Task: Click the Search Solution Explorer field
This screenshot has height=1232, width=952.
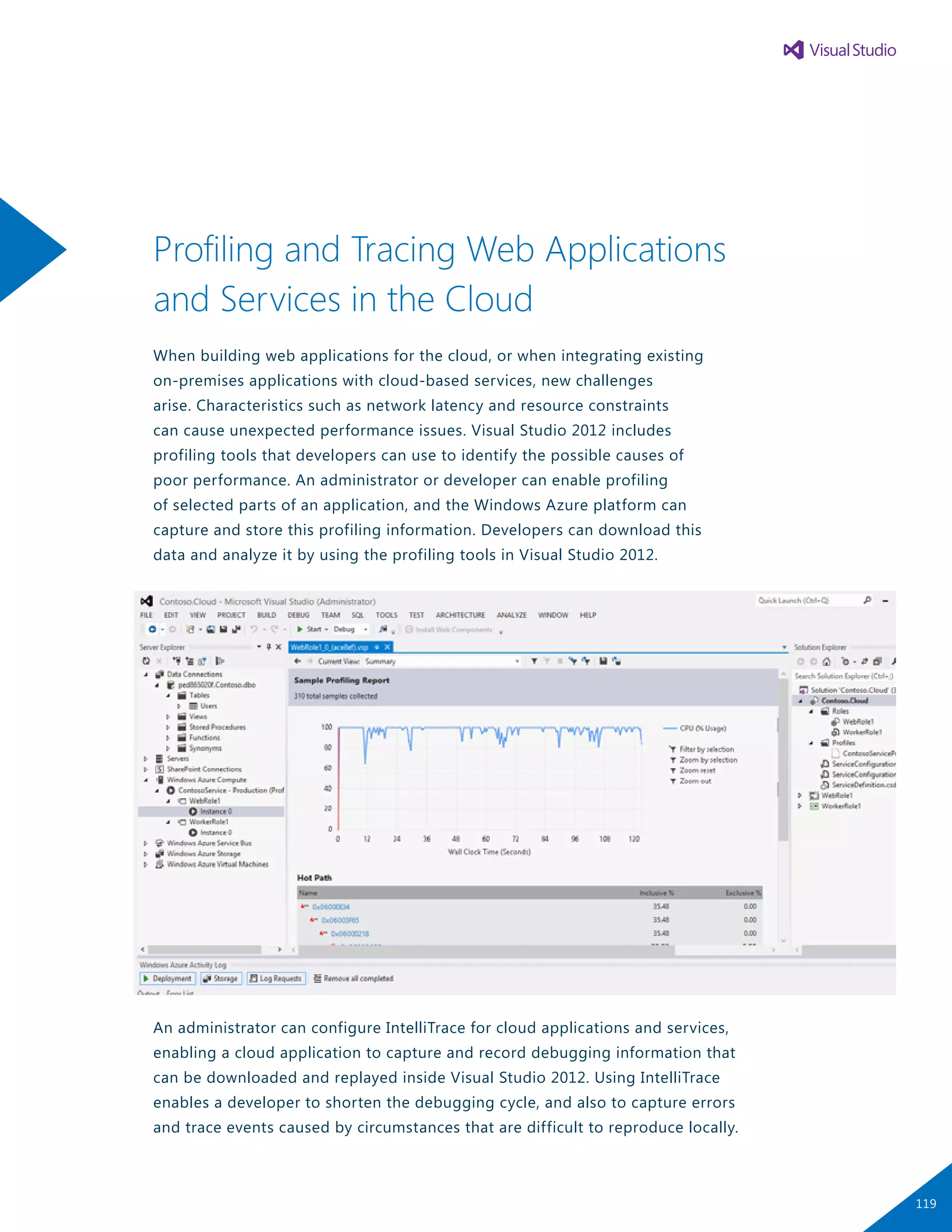Action: [844, 676]
